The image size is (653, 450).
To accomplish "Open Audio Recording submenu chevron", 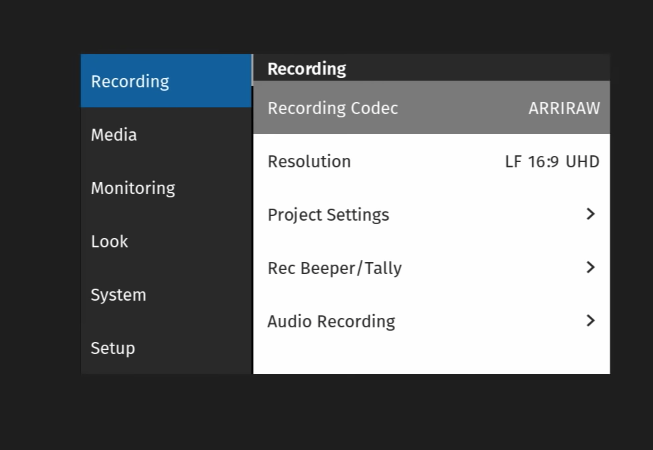I will [x=590, y=321].
